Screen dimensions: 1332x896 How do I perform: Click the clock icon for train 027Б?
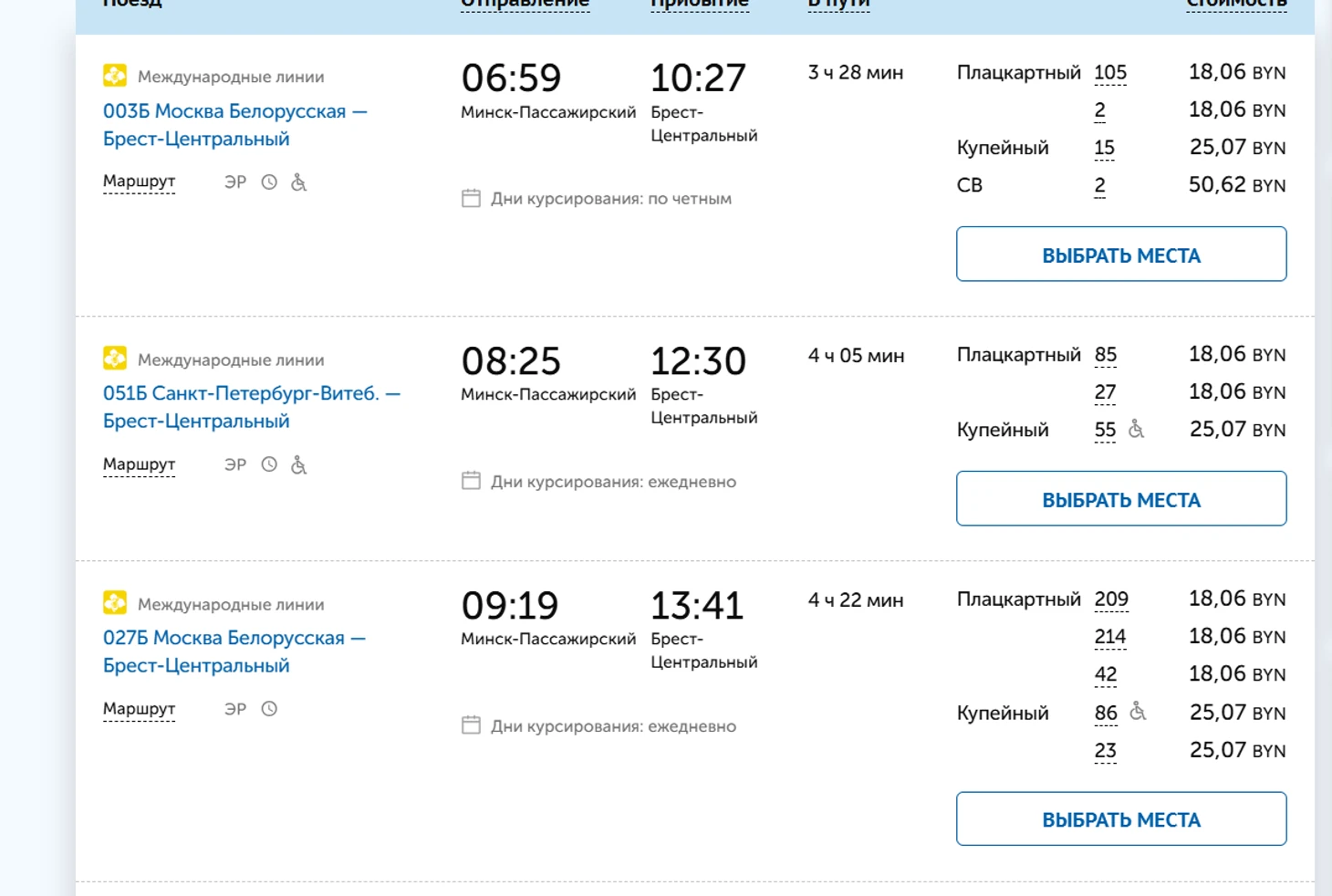269,709
